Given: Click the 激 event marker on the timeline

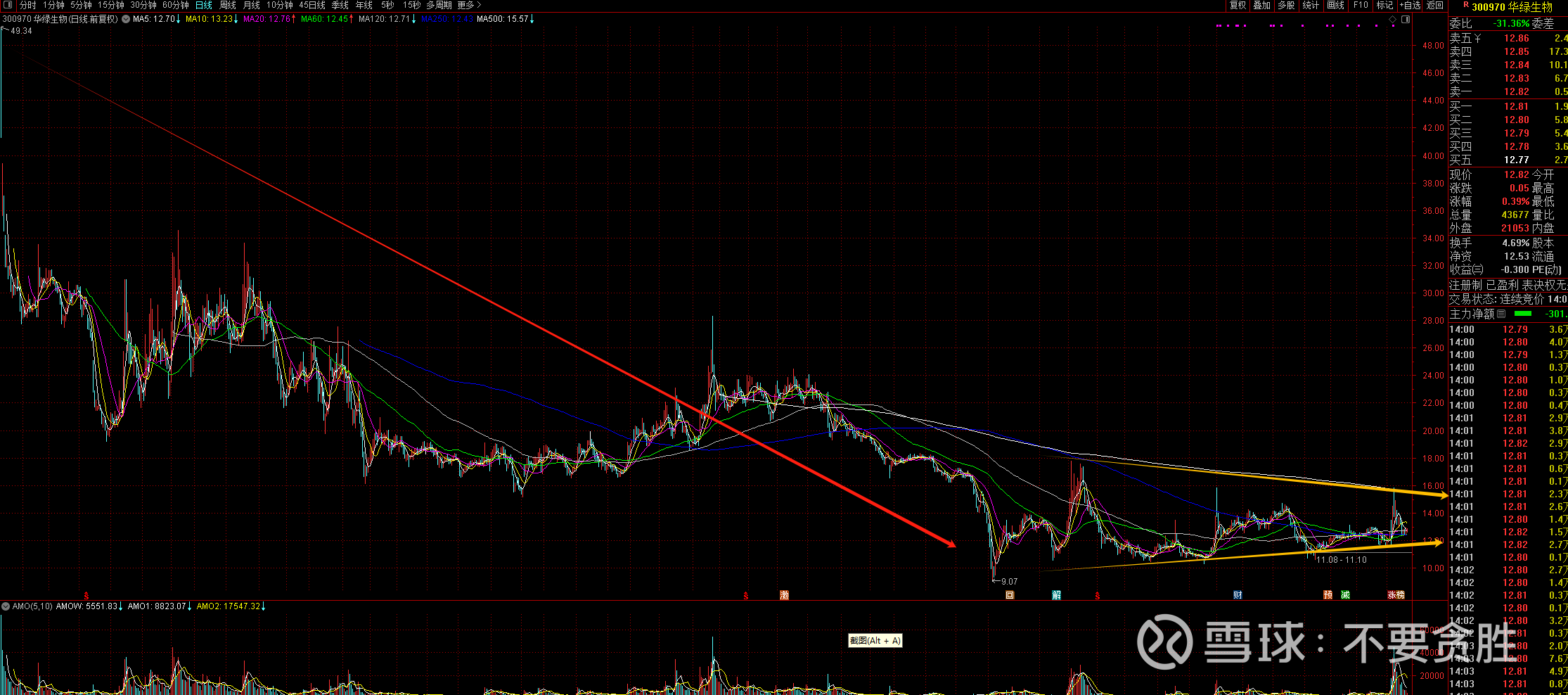Looking at the screenshot, I should point(784,595).
